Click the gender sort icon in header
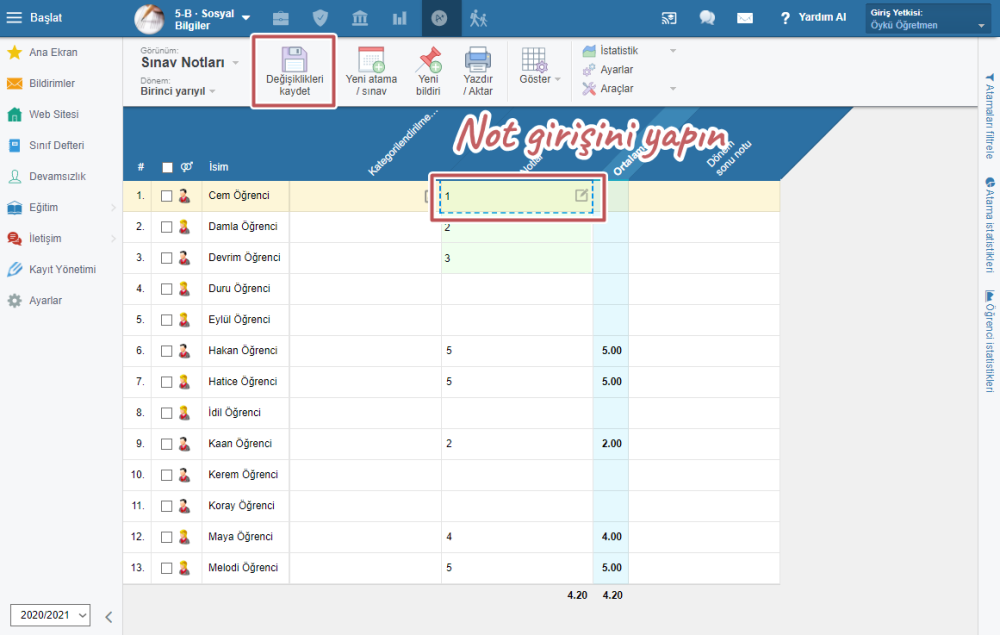This screenshot has width=1000, height=635. point(186,167)
